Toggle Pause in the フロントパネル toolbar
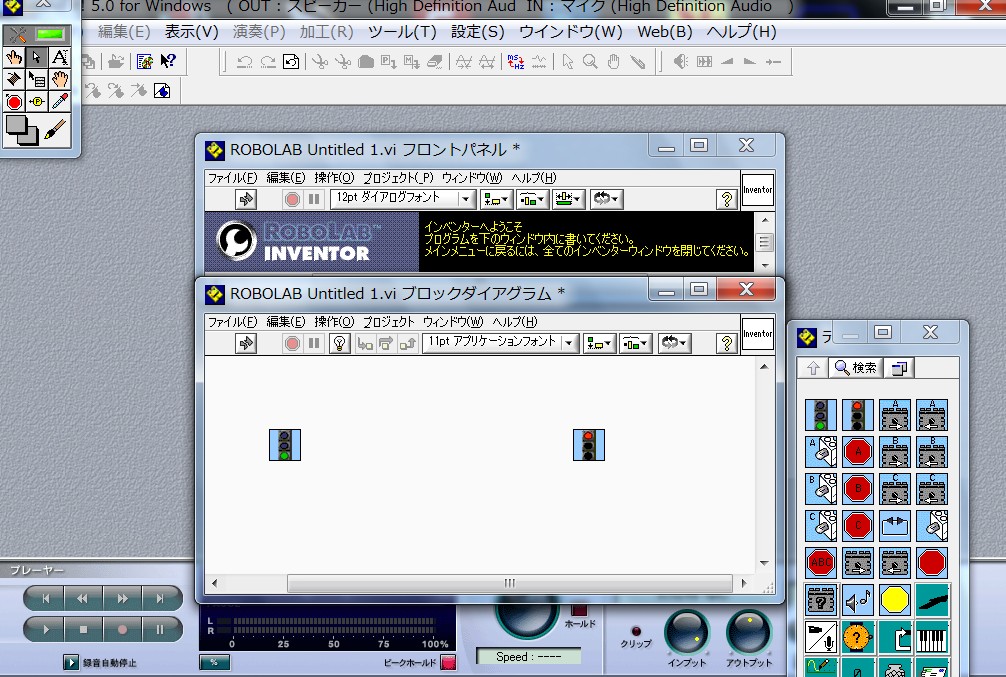Image resolution: width=1006 pixels, height=677 pixels. 314,200
